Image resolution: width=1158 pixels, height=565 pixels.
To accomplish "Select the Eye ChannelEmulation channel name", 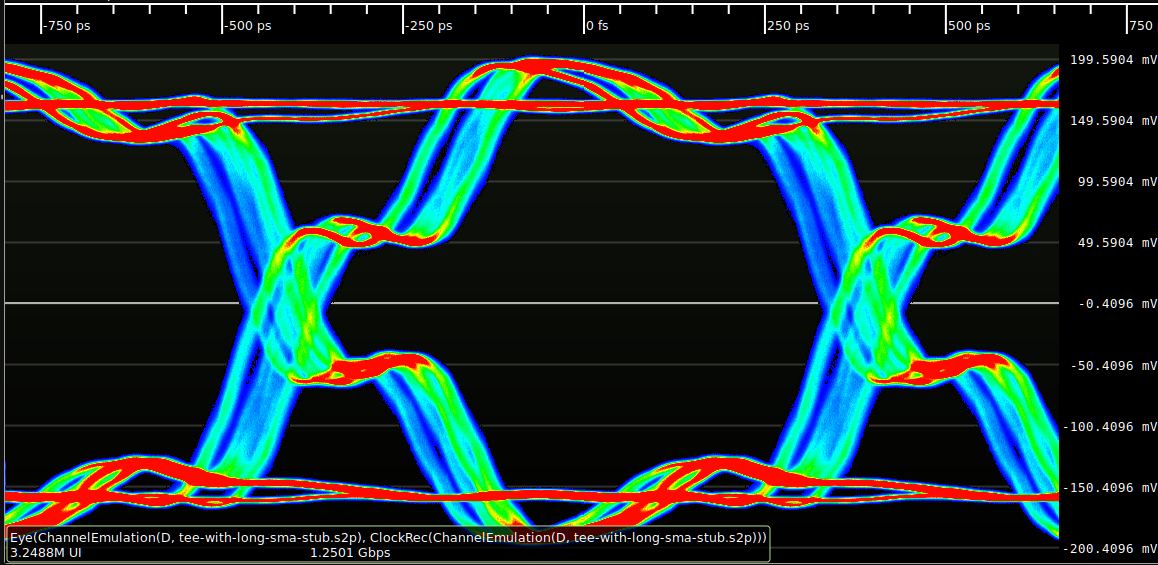I will [388, 538].
